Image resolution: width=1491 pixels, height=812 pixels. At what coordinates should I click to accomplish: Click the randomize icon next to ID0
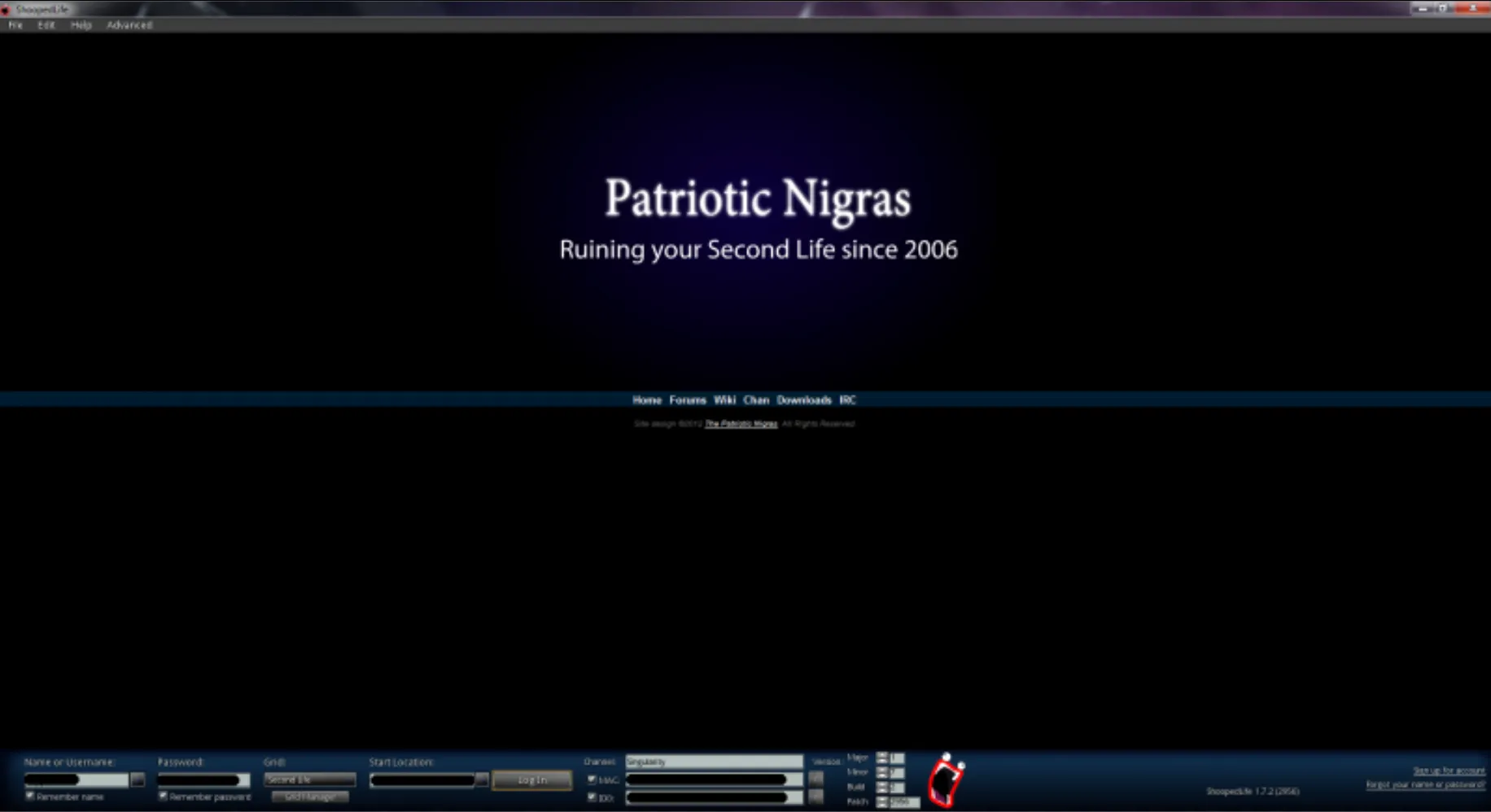pos(815,797)
